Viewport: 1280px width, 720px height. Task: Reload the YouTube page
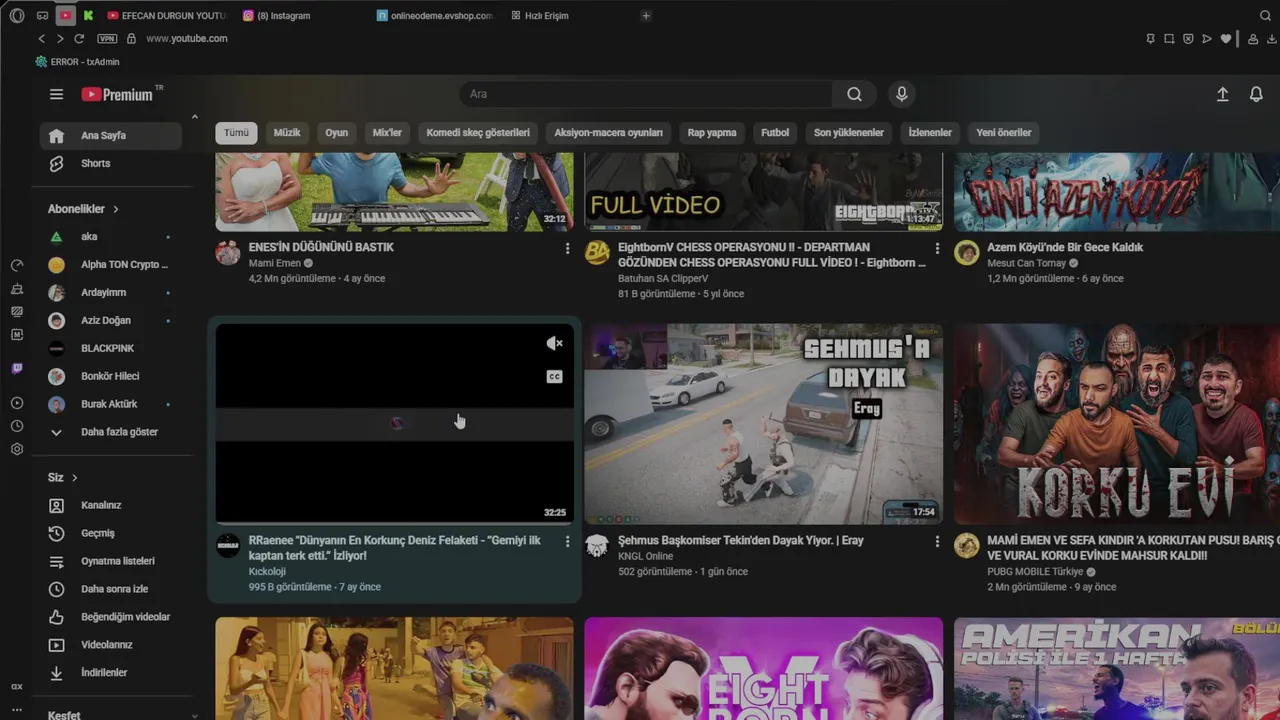coord(79,38)
